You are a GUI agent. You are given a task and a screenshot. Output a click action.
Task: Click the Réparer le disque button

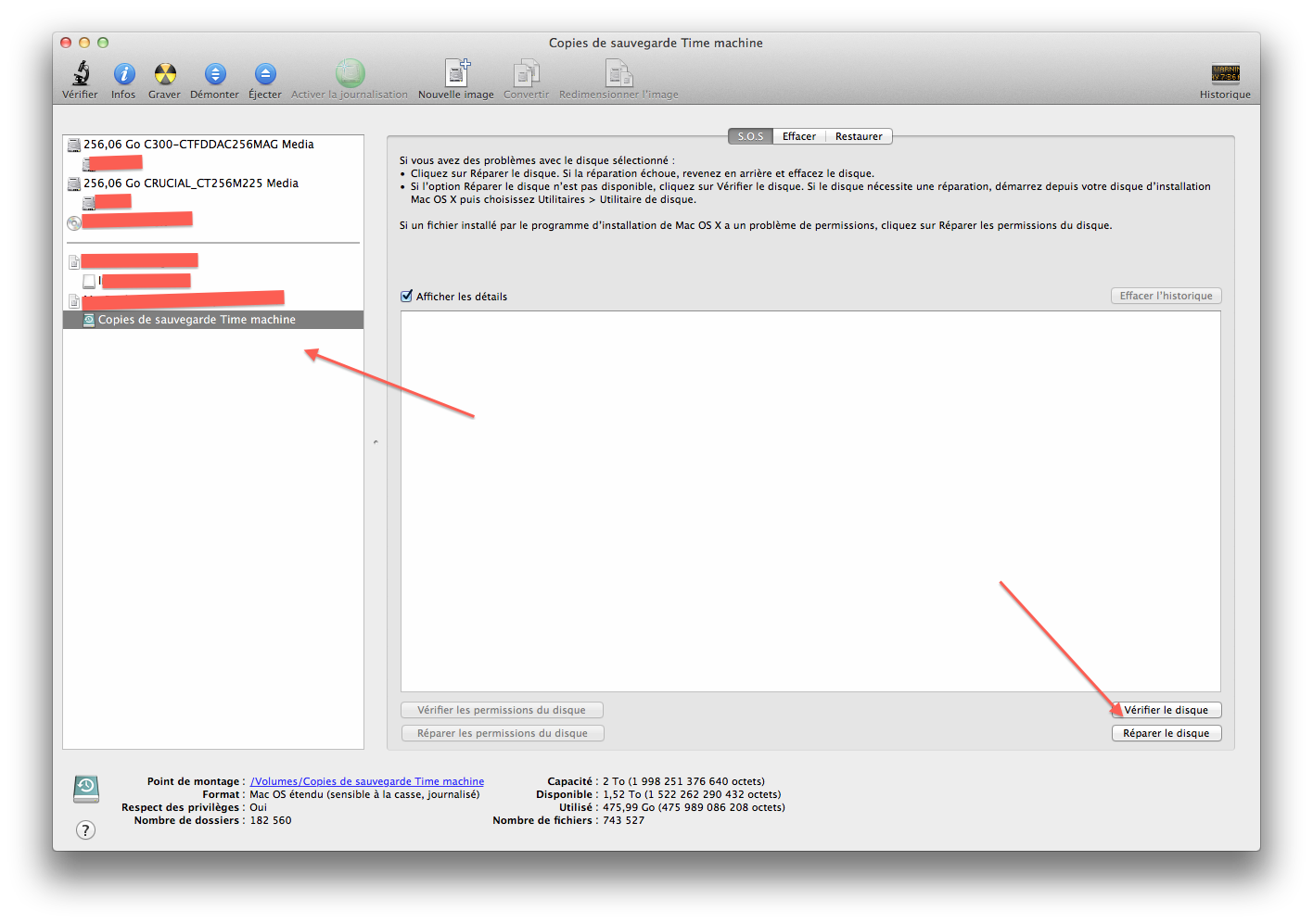(1166, 733)
